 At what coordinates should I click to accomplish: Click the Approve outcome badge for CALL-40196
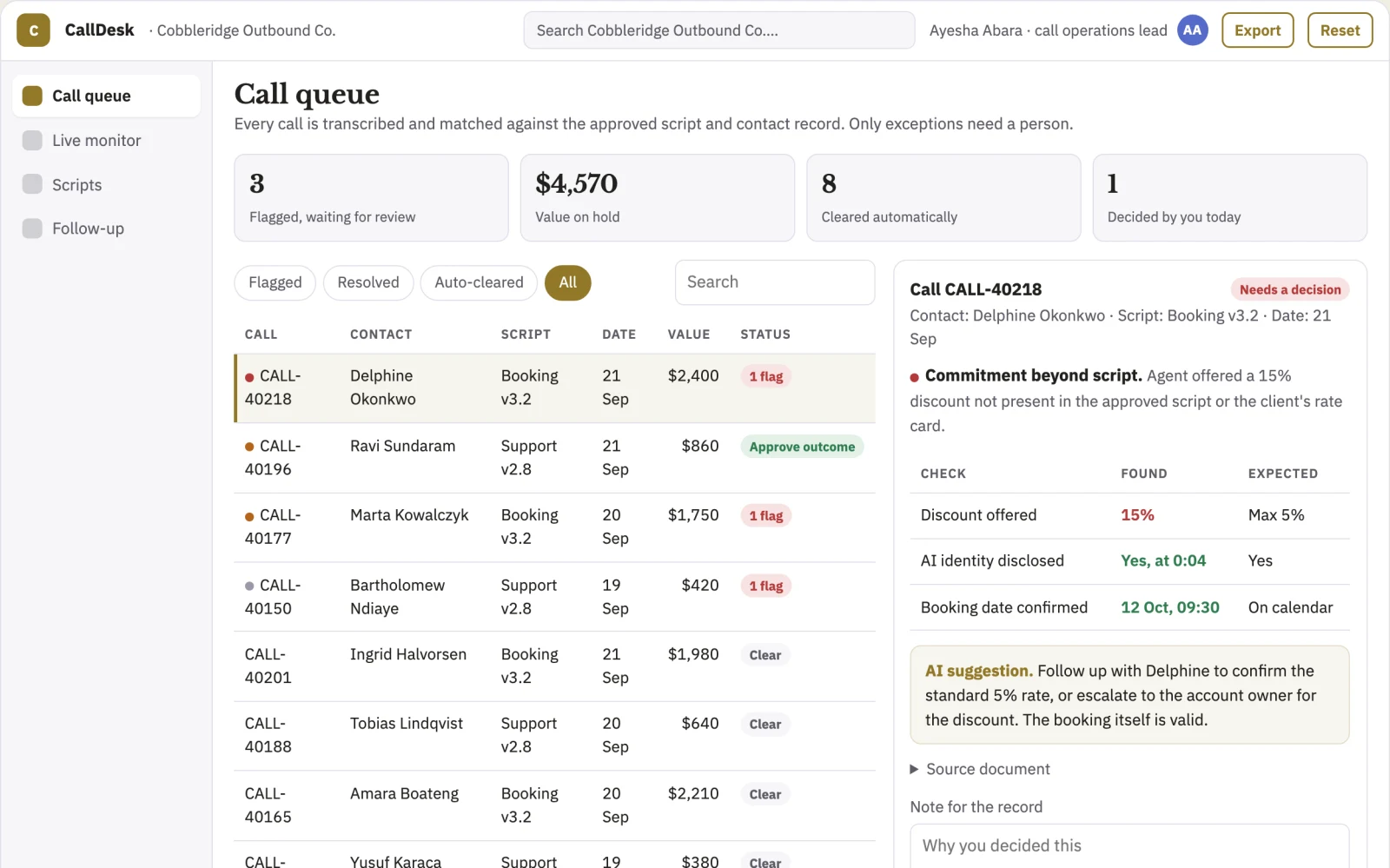coord(802,447)
